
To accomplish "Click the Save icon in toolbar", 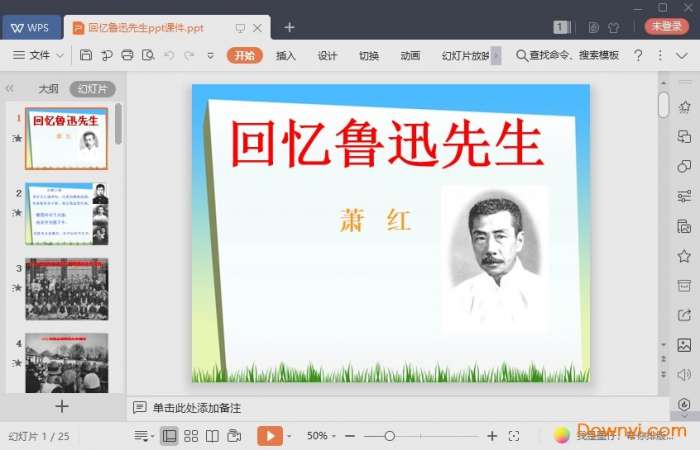I will (x=86, y=55).
